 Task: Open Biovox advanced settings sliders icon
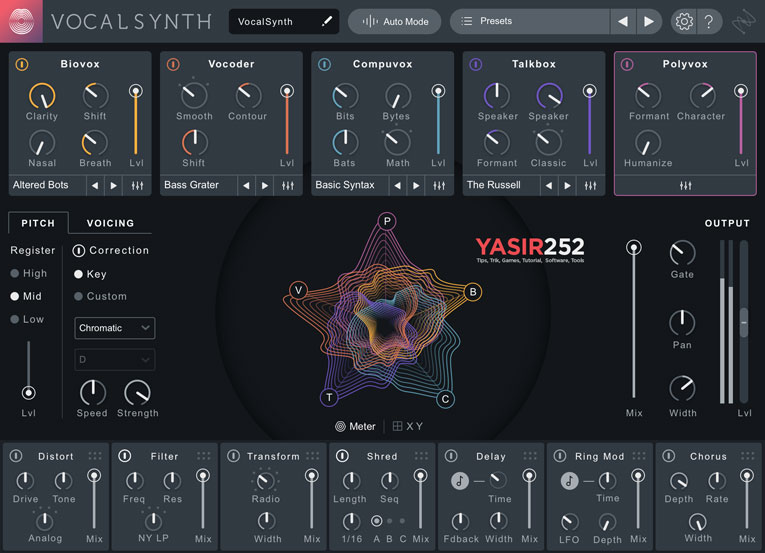pyautogui.click(x=138, y=185)
